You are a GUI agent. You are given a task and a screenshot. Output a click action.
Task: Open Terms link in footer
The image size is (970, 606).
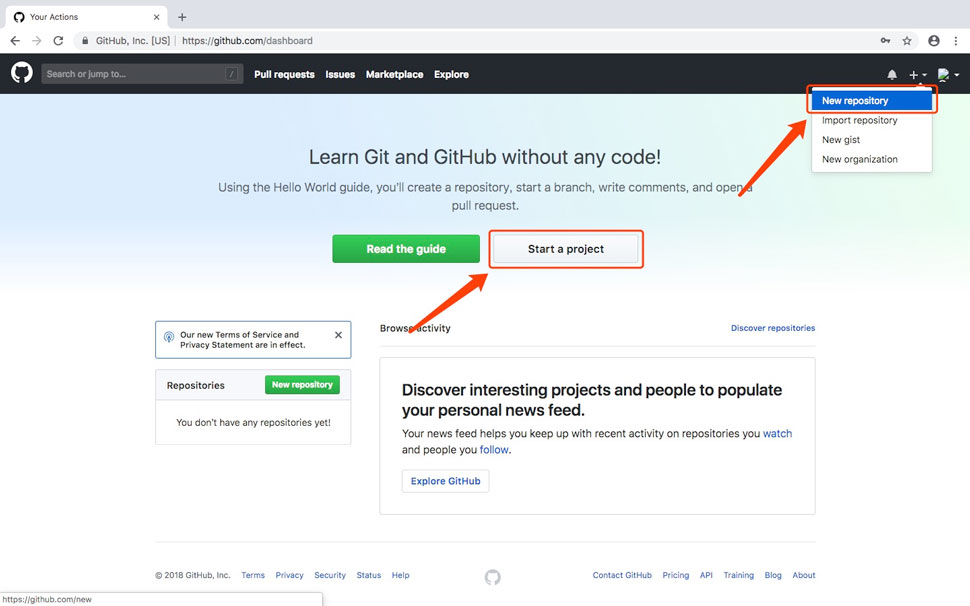point(253,575)
